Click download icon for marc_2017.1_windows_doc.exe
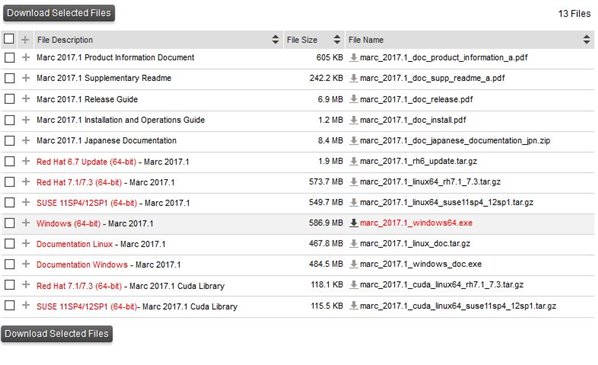The height and width of the screenshot is (365, 598). tap(354, 264)
